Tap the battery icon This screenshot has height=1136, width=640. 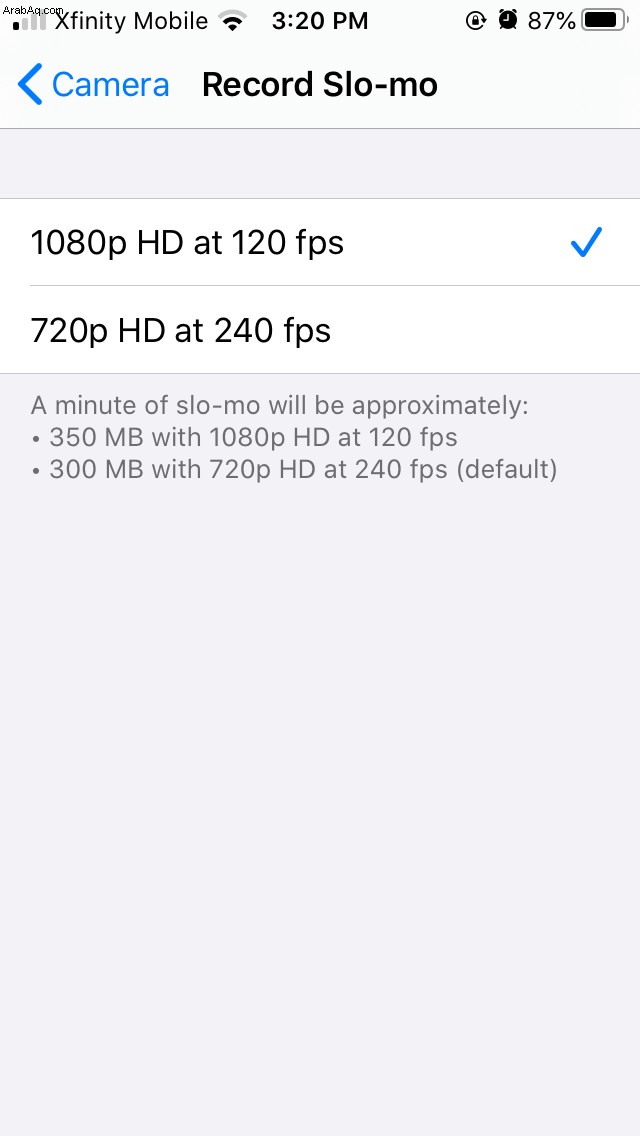click(606, 21)
